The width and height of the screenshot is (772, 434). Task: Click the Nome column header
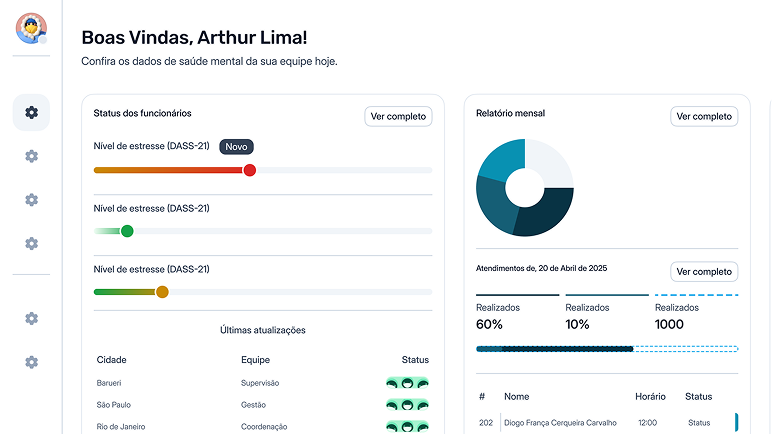coord(516,397)
